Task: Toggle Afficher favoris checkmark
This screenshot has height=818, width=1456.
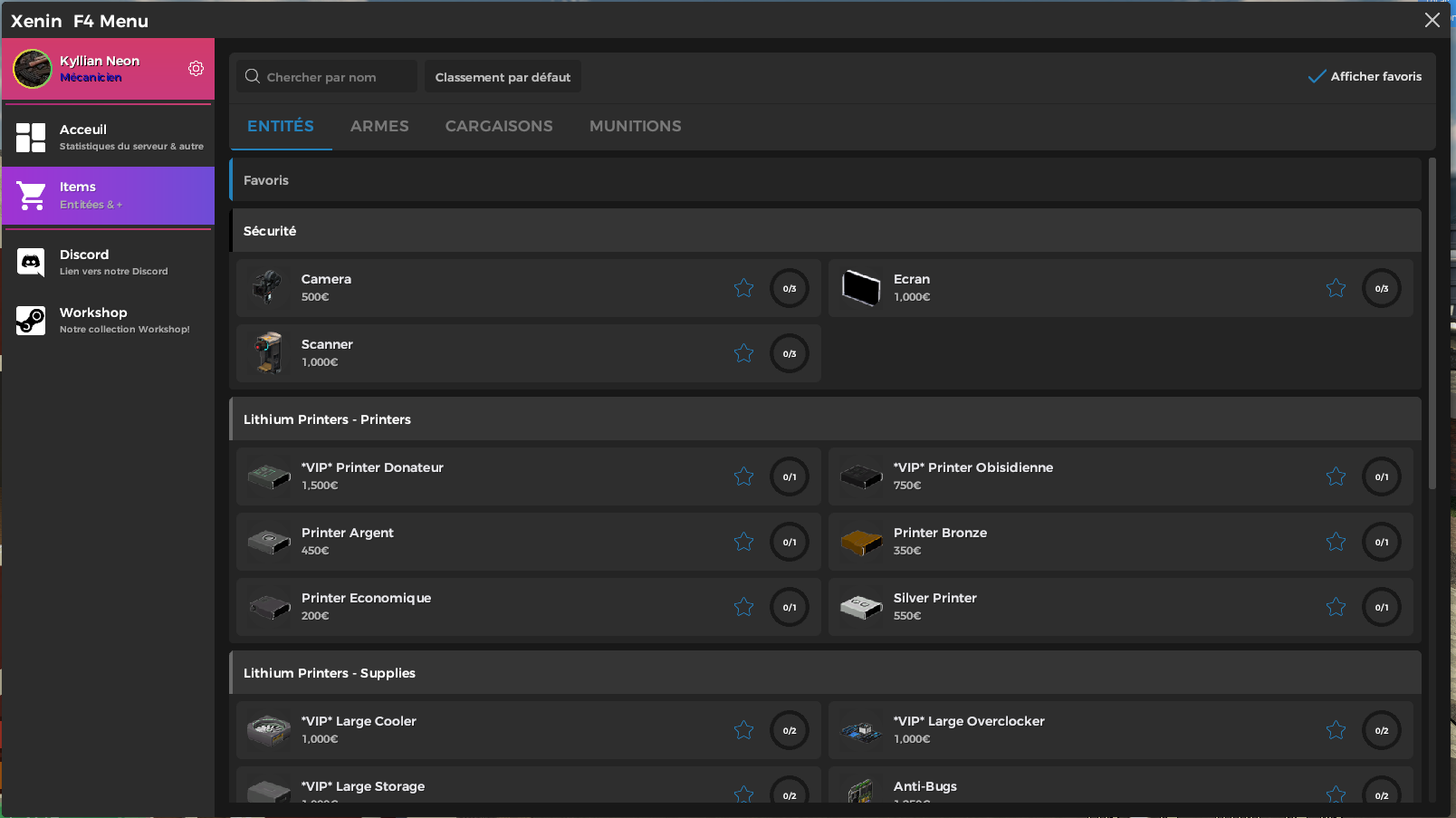Action: 1317,77
